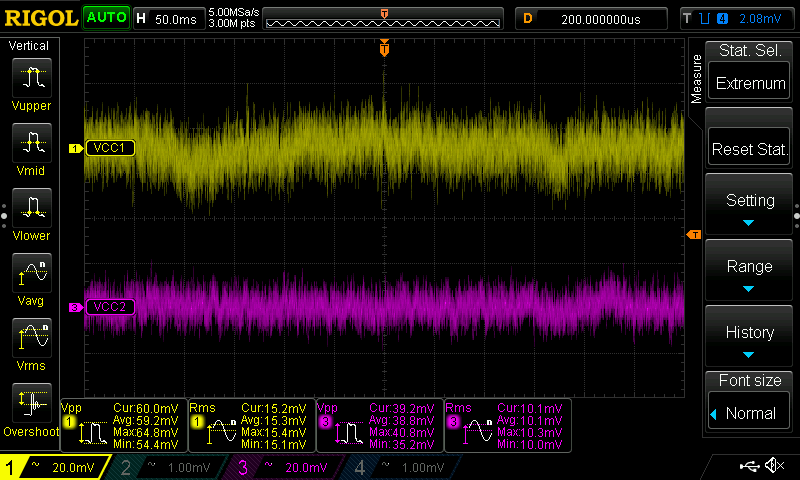Click the USB connection status icon
800x480 pixels.
[749, 465]
